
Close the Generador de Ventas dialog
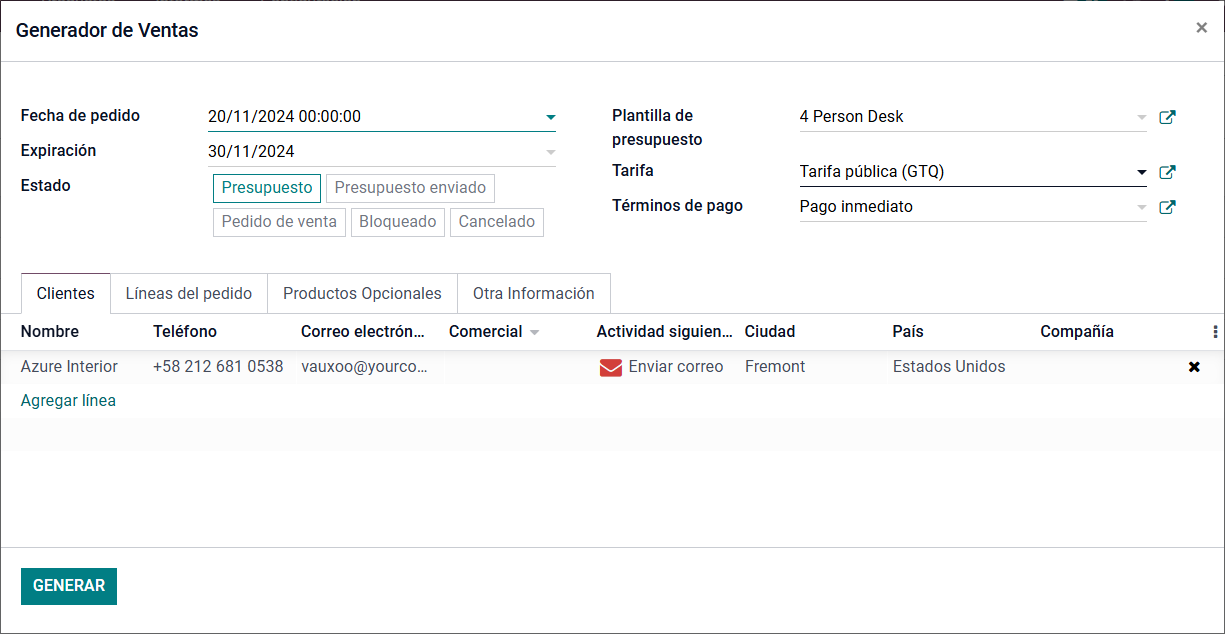[1201, 28]
